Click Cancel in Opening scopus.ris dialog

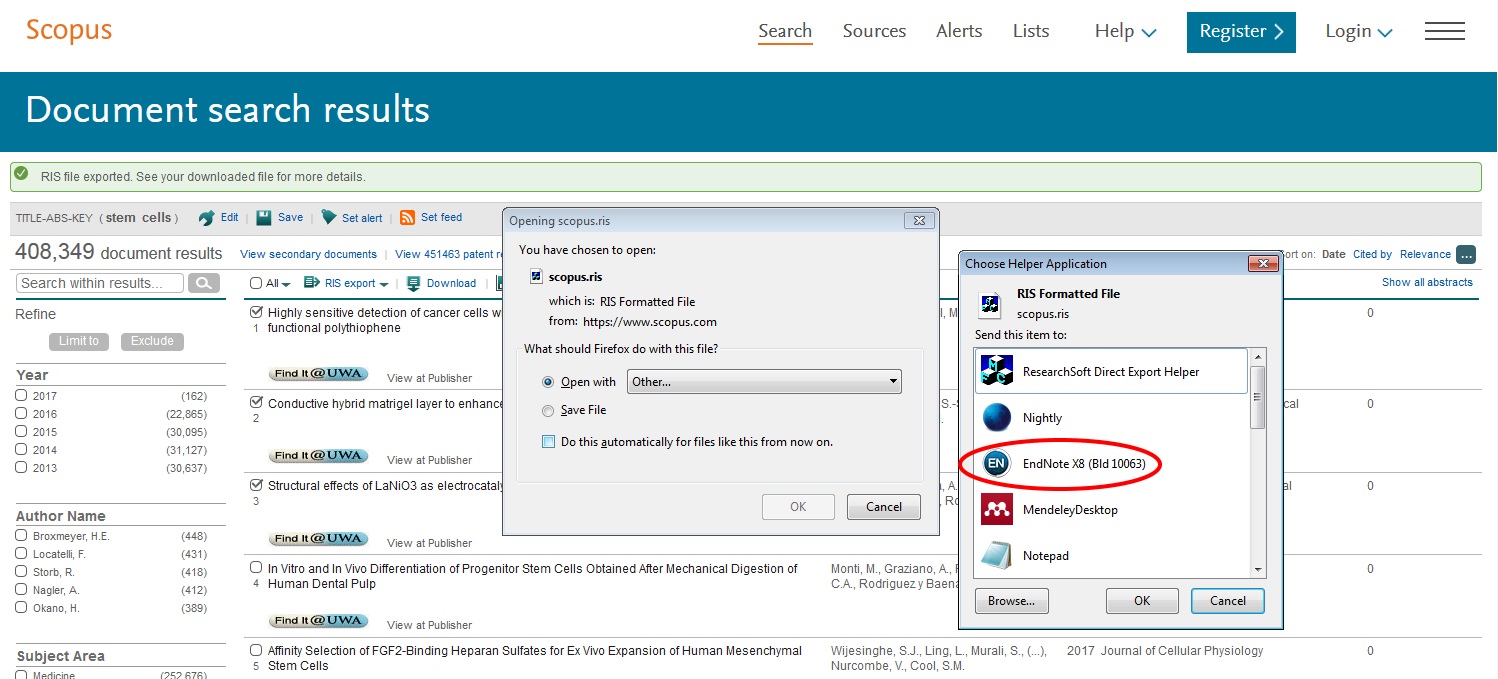pos(884,507)
